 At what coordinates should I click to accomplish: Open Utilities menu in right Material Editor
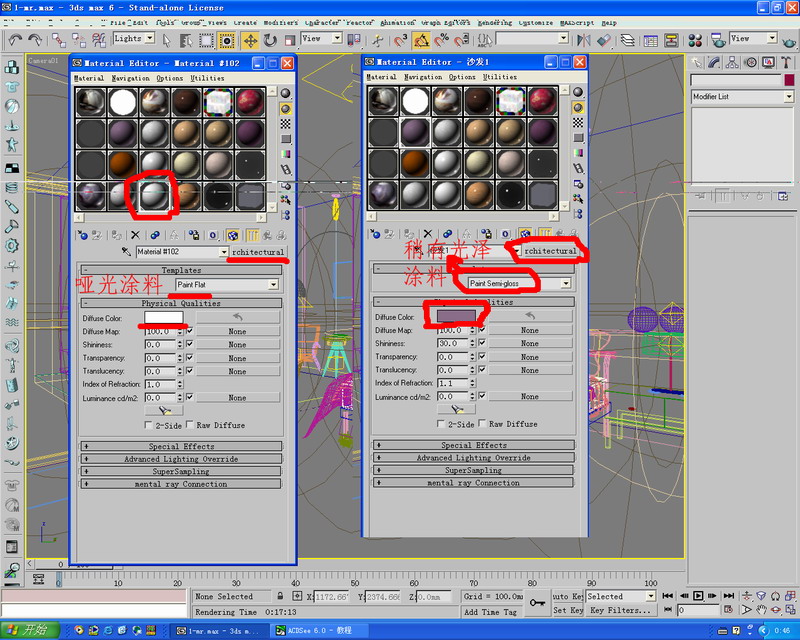tap(500, 77)
